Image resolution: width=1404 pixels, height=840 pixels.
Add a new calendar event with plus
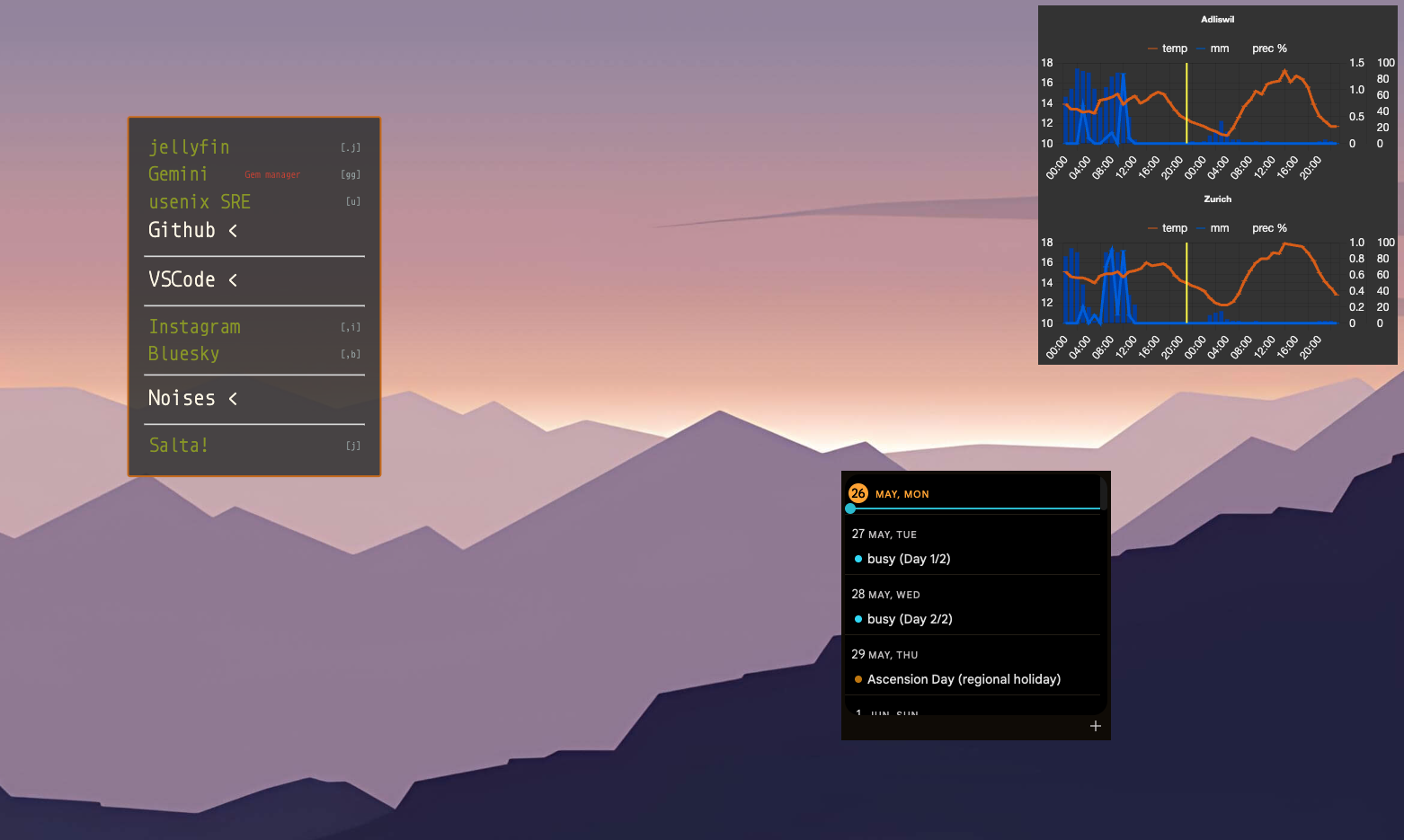(x=1096, y=726)
